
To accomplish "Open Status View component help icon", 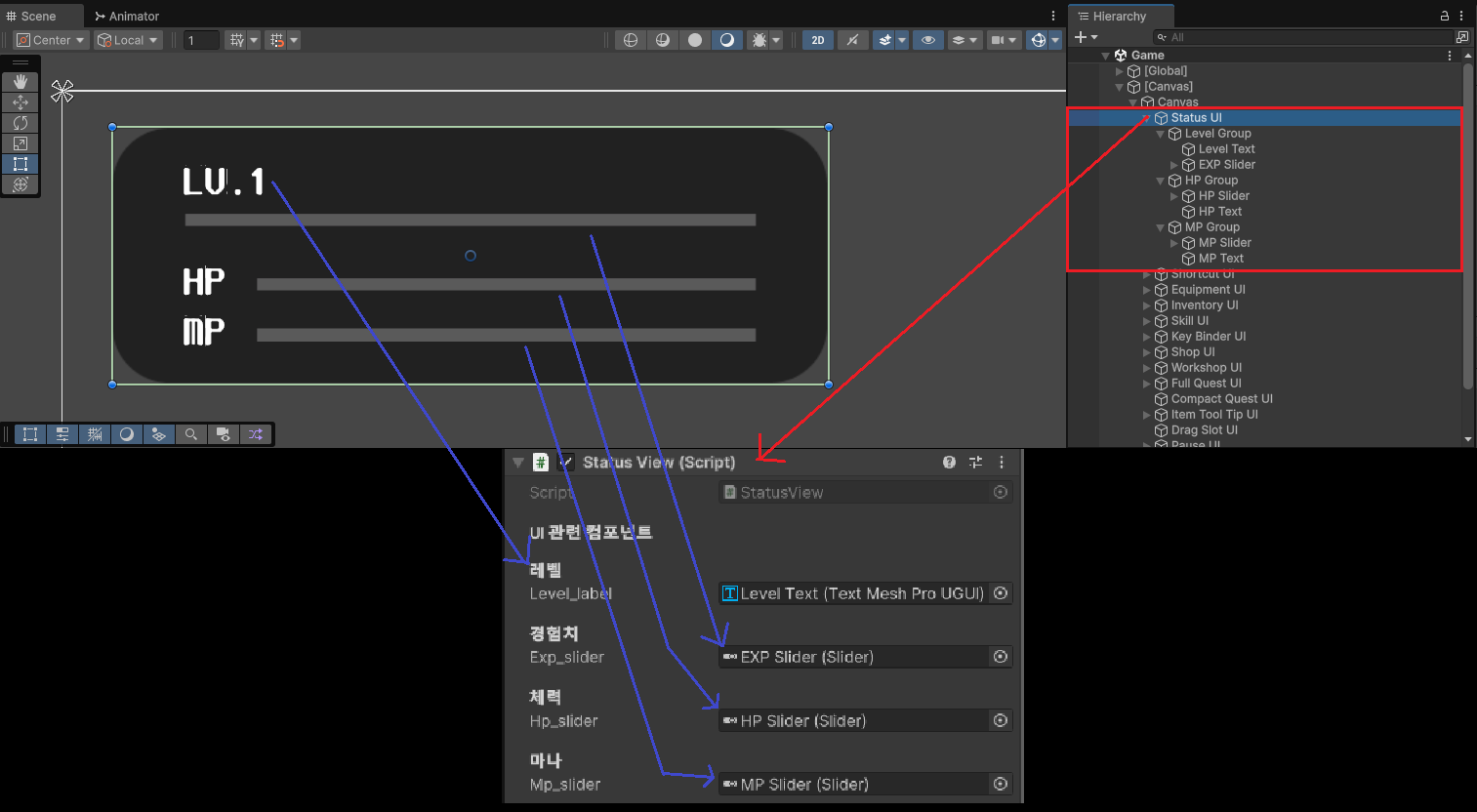I will (949, 463).
